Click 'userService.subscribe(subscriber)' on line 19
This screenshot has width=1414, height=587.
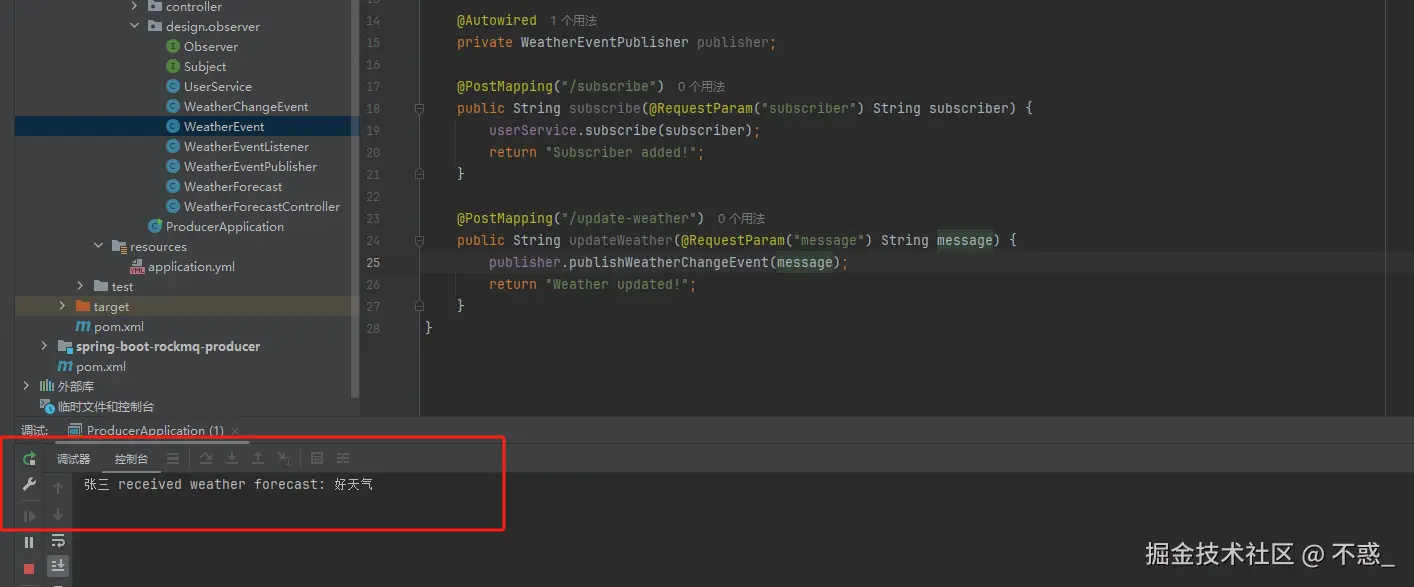point(620,131)
